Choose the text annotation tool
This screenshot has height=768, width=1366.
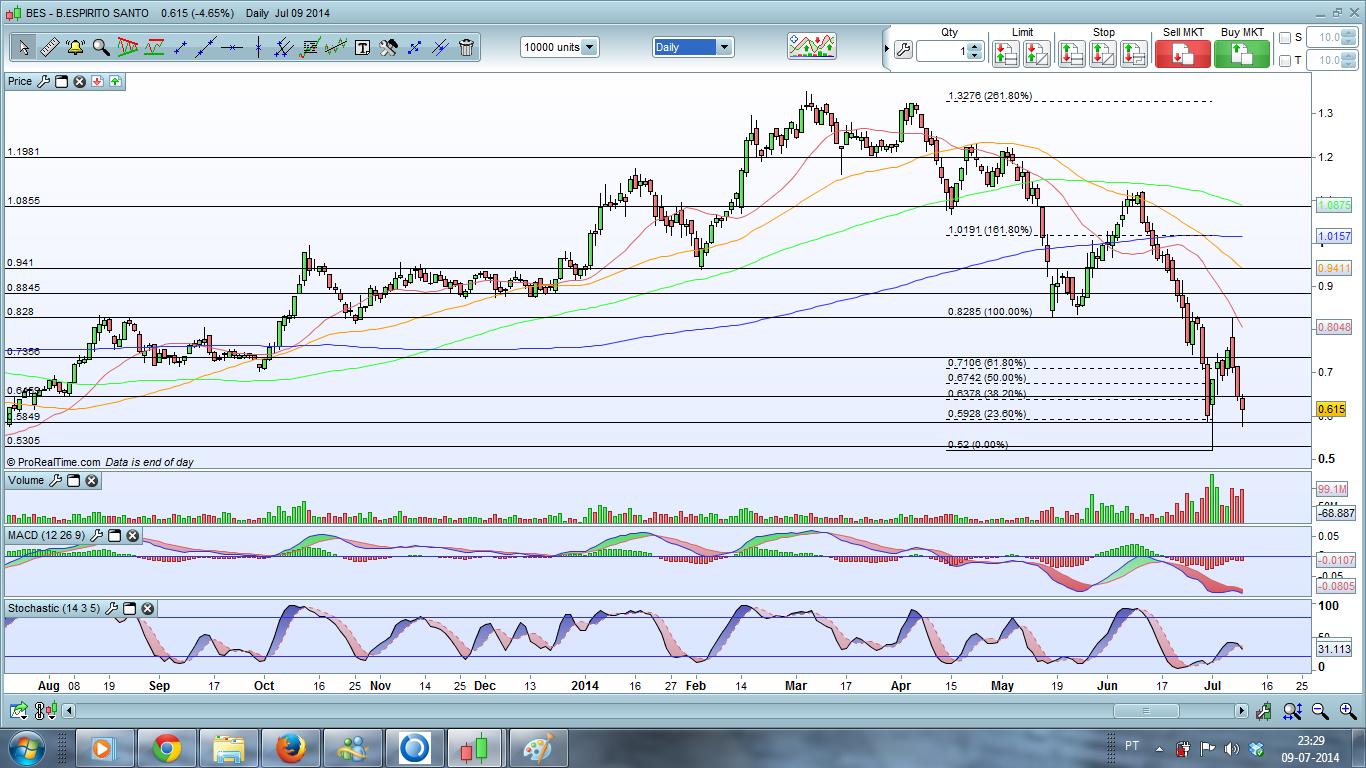(362, 47)
